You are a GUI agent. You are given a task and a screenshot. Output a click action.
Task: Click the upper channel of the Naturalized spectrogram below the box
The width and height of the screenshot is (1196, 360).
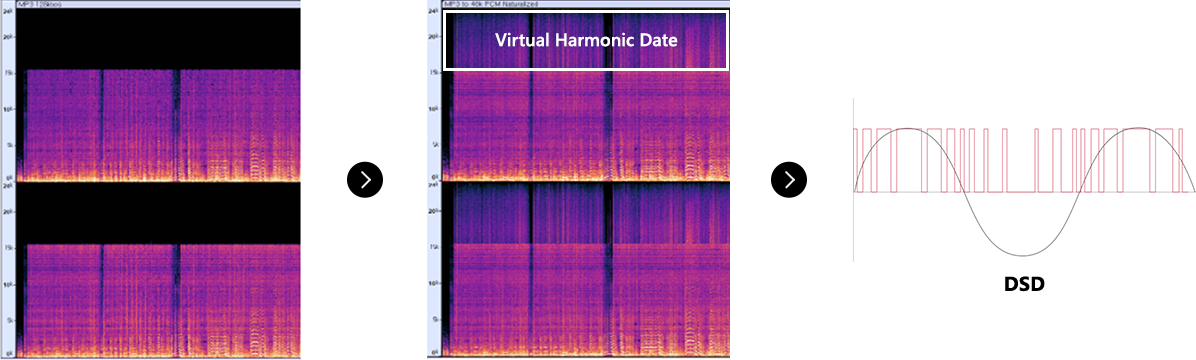click(587, 126)
